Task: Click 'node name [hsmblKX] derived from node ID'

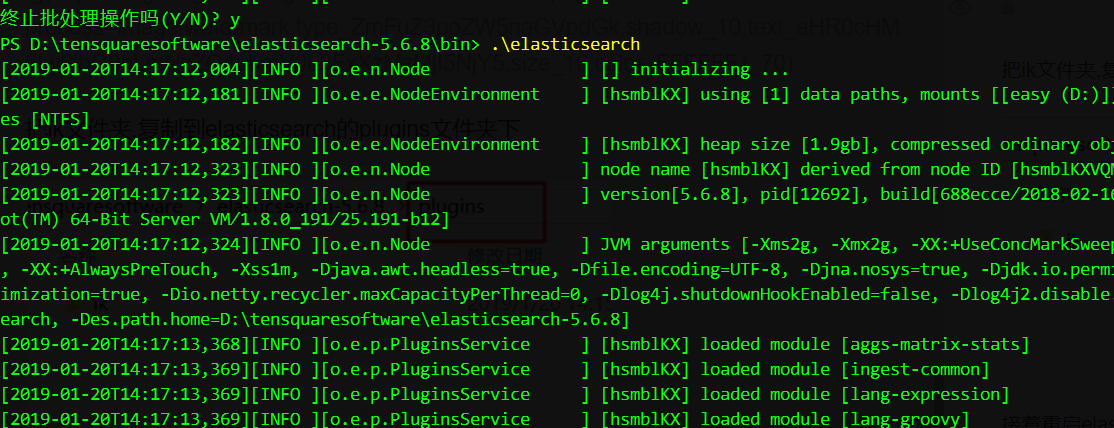Action: 800,169
